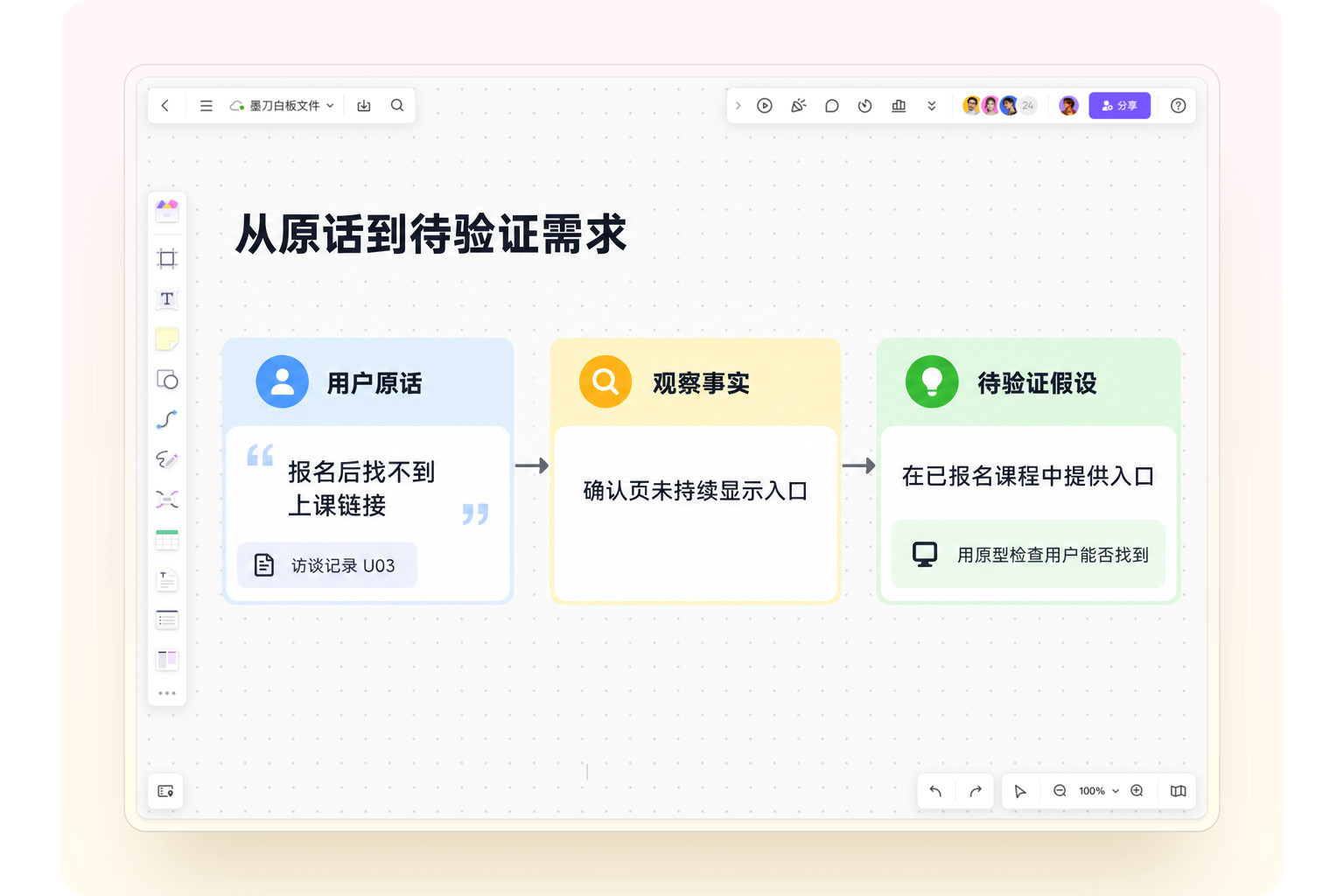Redo the last action

(x=976, y=791)
